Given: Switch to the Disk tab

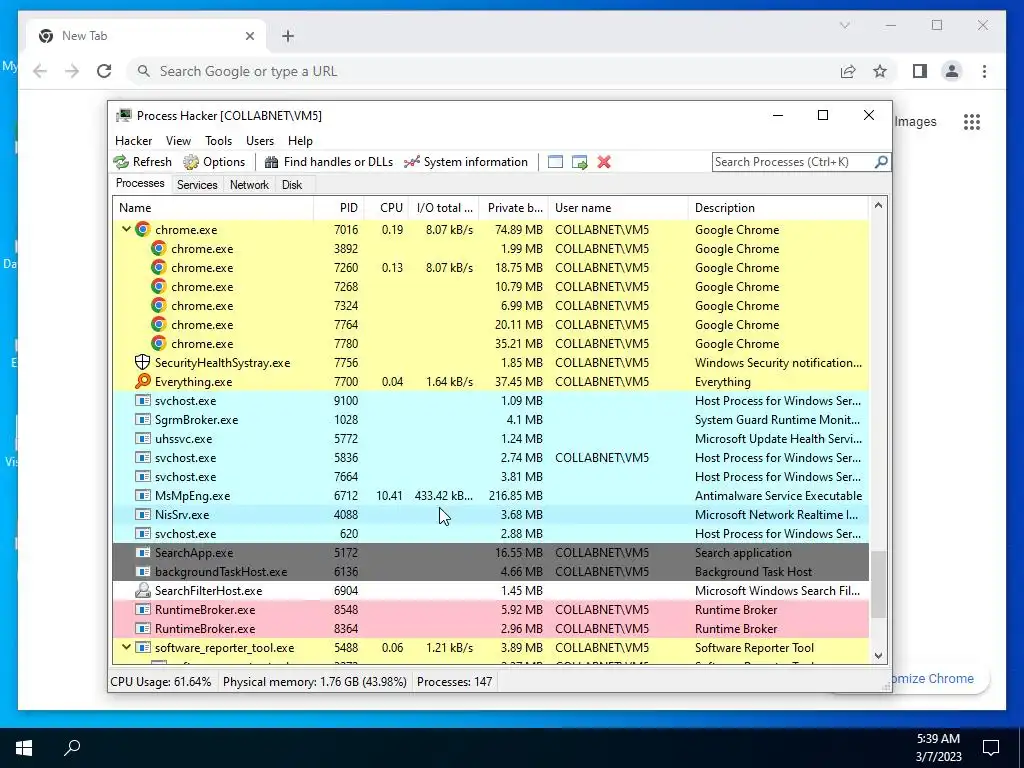Looking at the screenshot, I should (292, 185).
